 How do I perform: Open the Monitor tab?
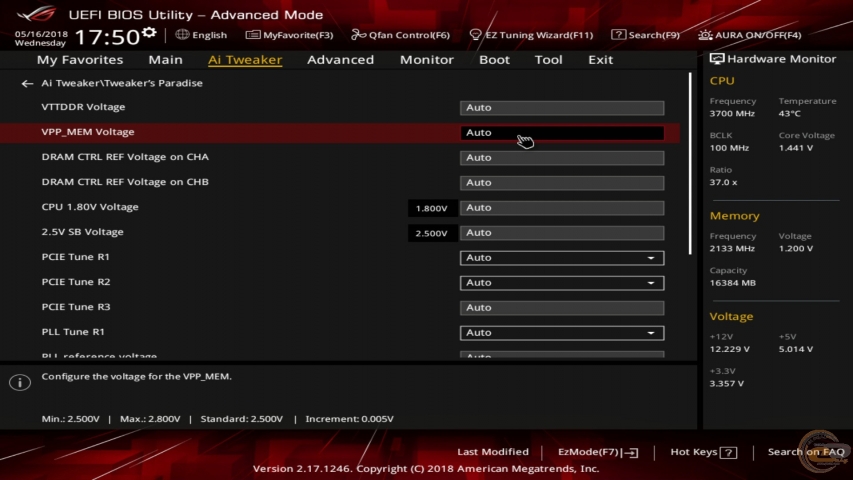[426, 60]
